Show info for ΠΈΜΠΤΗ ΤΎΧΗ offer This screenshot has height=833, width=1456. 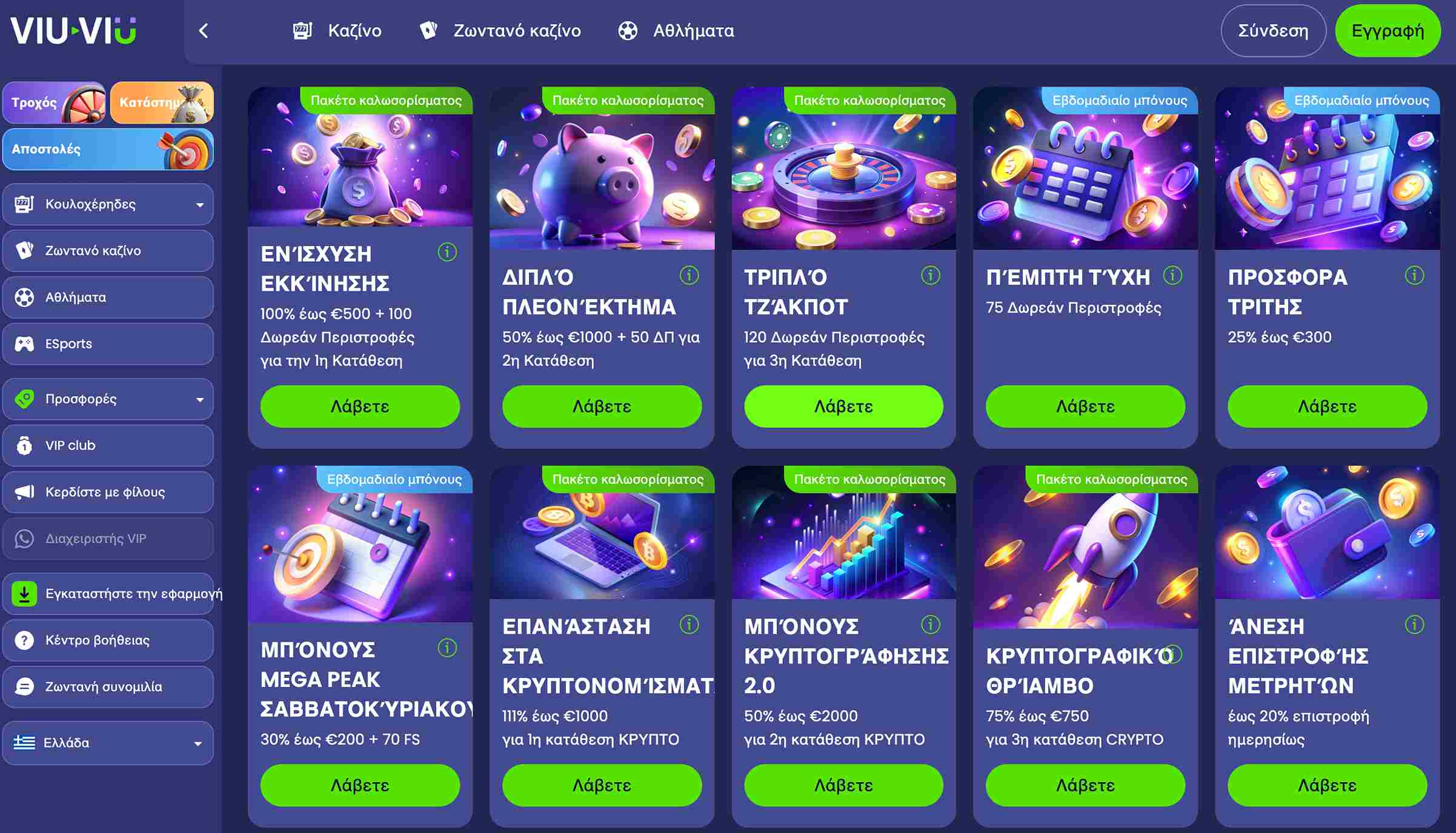click(1172, 276)
